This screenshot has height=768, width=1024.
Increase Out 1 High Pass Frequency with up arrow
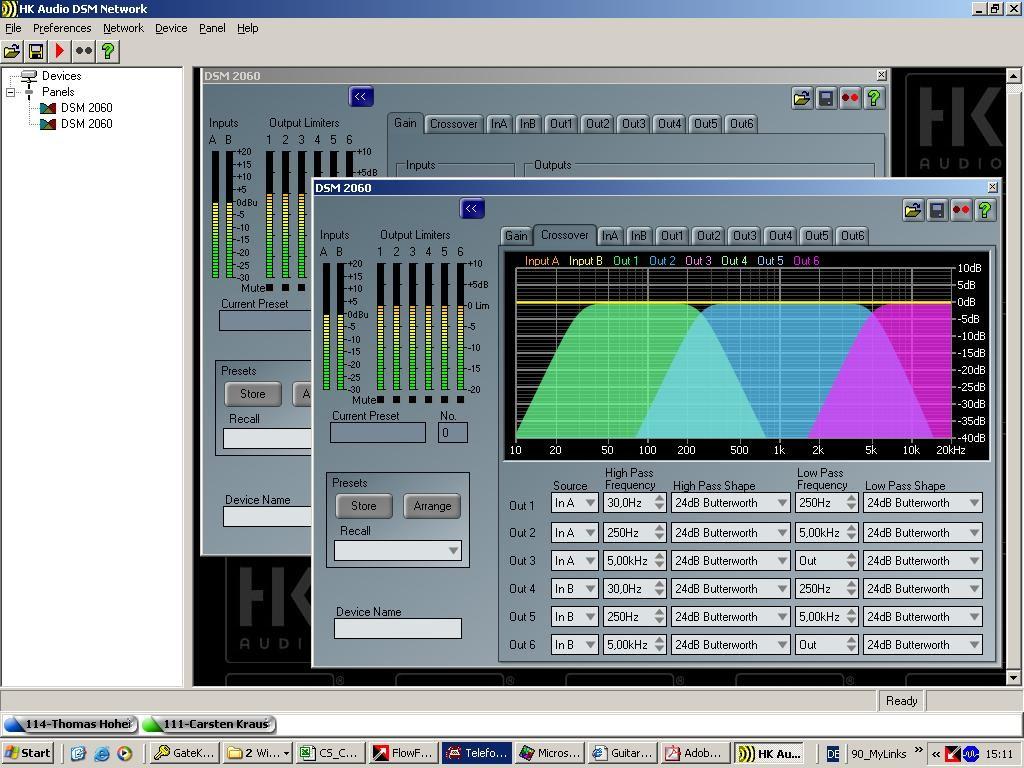coord(659,499)
